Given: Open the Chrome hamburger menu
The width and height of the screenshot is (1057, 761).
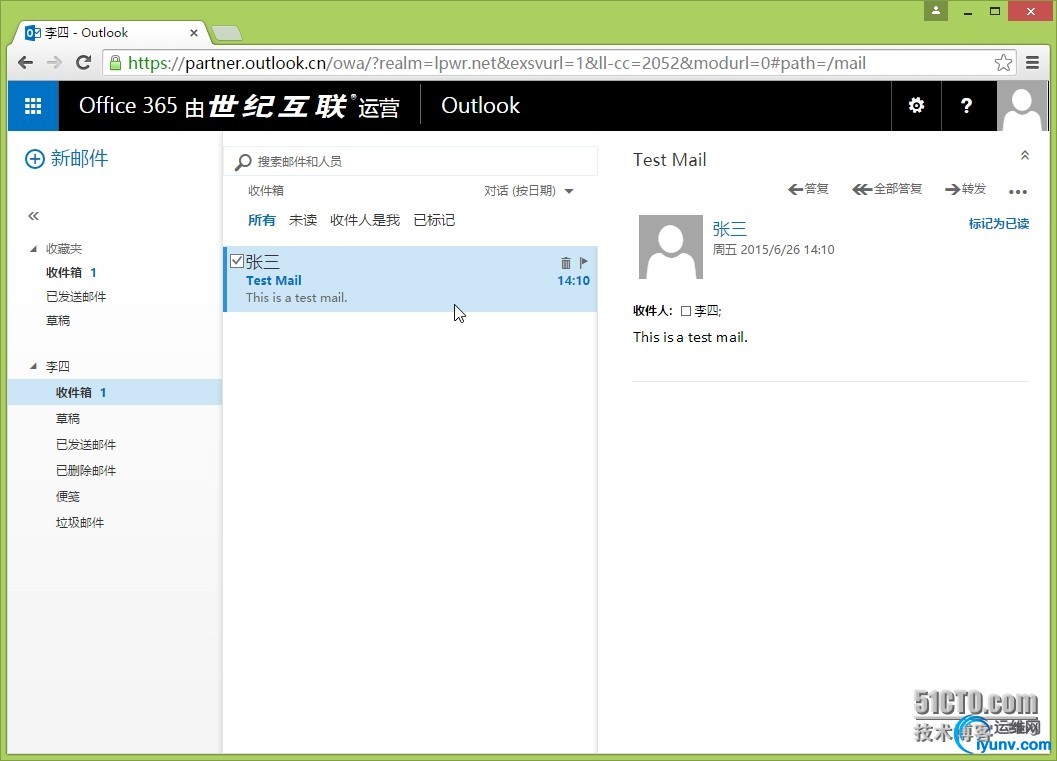Looking at the screenshot, I should 1032,63.
